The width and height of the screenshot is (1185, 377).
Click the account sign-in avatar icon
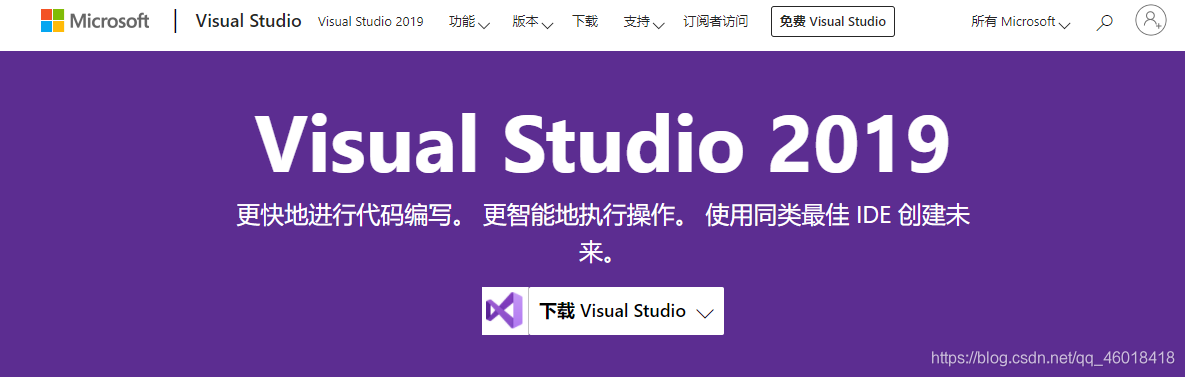pos(1150,20)
